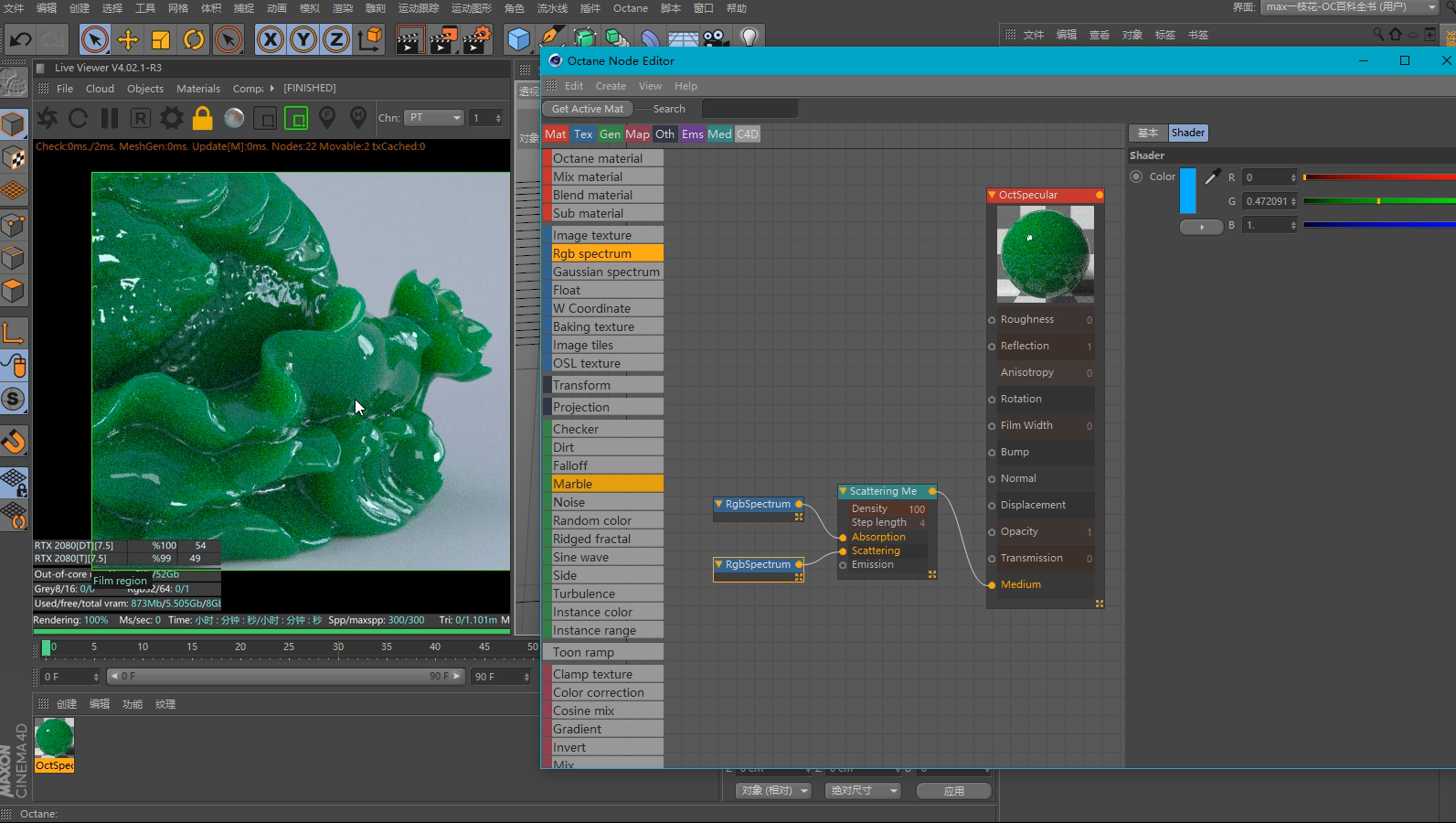
Task: Click the Enable Snap S icon
Action: [x=14, y=399]
